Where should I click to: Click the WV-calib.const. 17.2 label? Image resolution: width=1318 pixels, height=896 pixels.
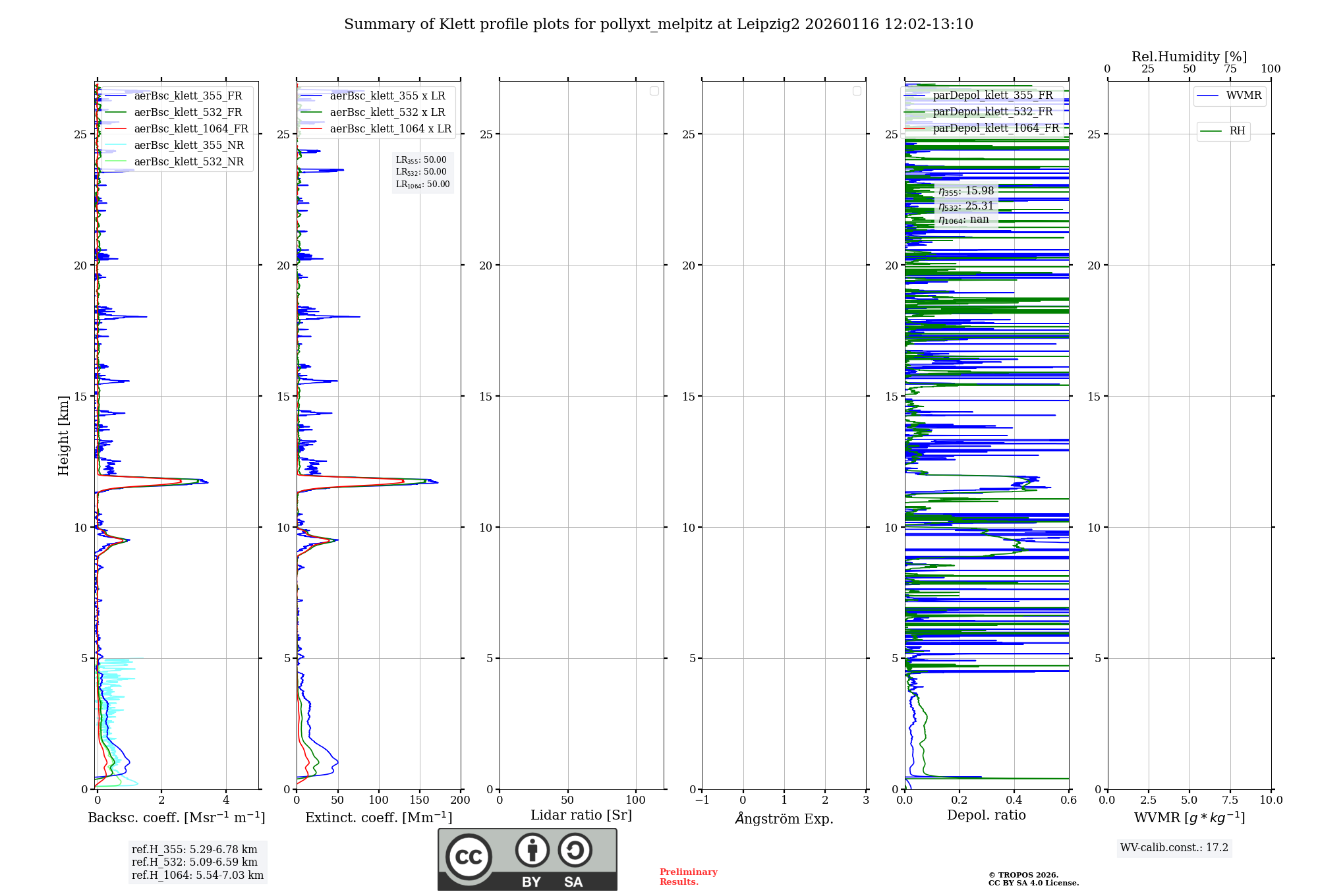coord(1174,848)
